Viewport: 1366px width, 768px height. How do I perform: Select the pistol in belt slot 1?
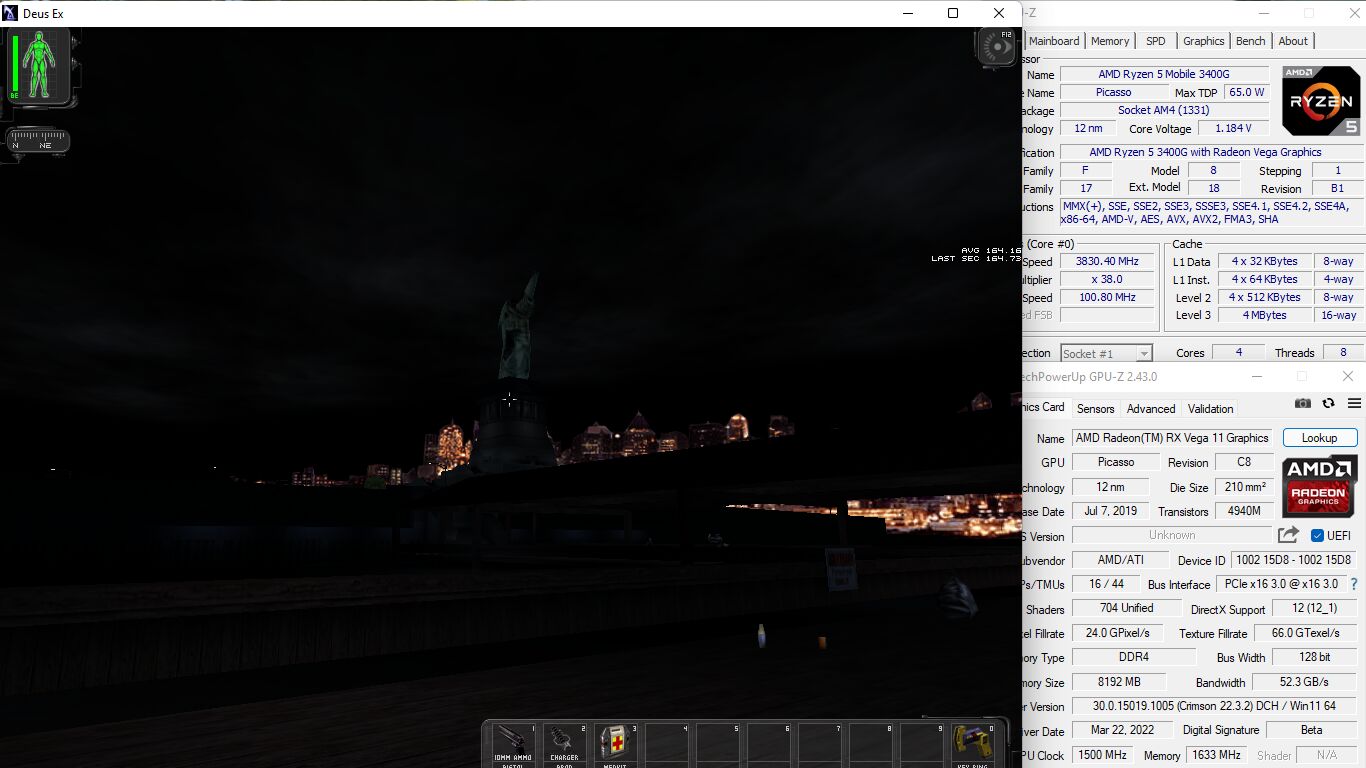coord(514,745)
